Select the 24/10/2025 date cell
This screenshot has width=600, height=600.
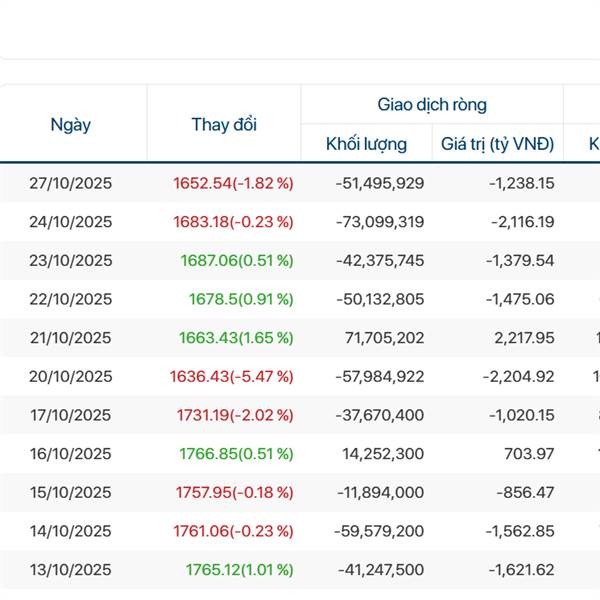71,222
